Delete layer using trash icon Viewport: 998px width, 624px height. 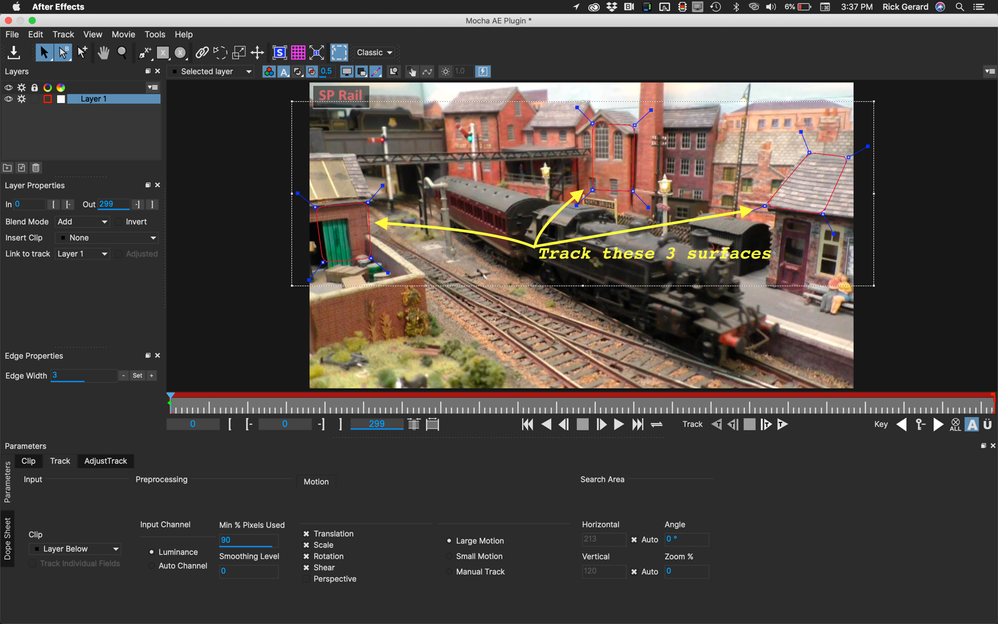(x=36, y=168)
